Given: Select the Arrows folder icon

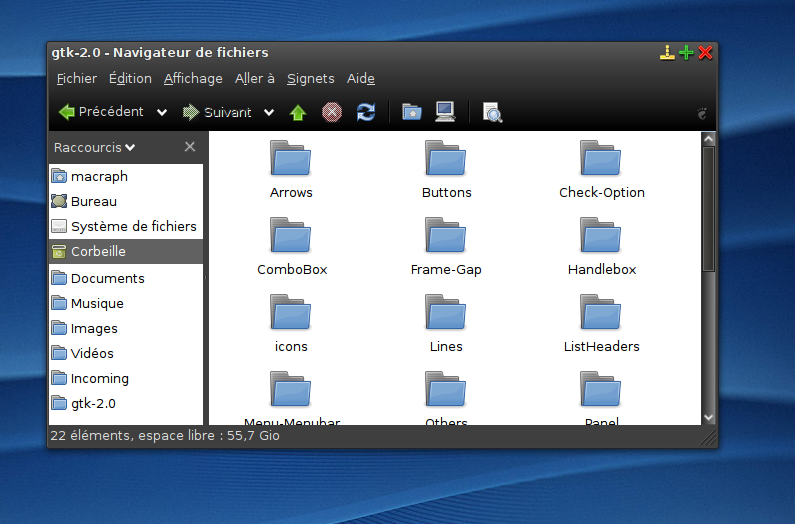Looking at the screenshot, I should (291, 158).
